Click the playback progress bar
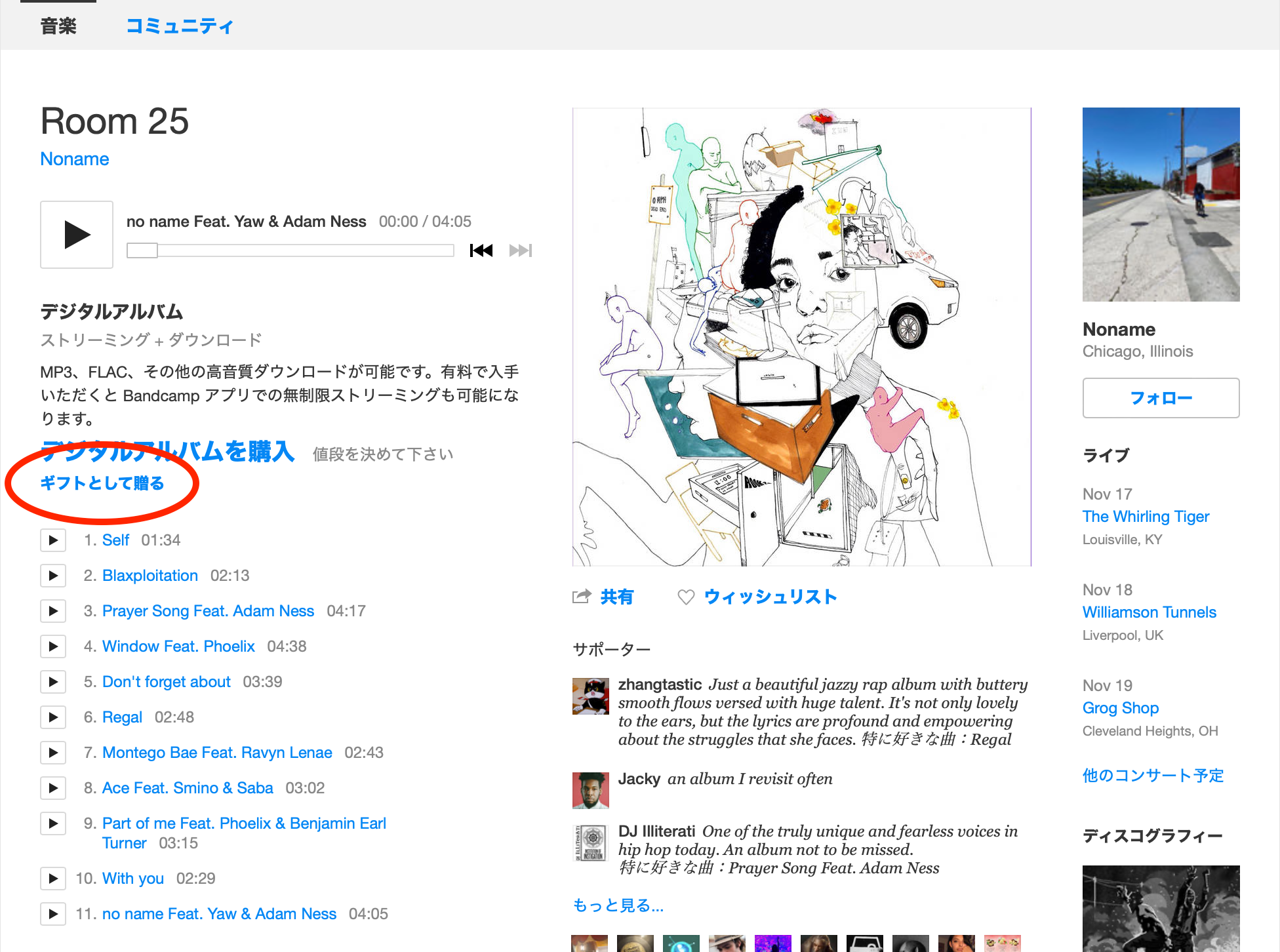 point(290,250)
